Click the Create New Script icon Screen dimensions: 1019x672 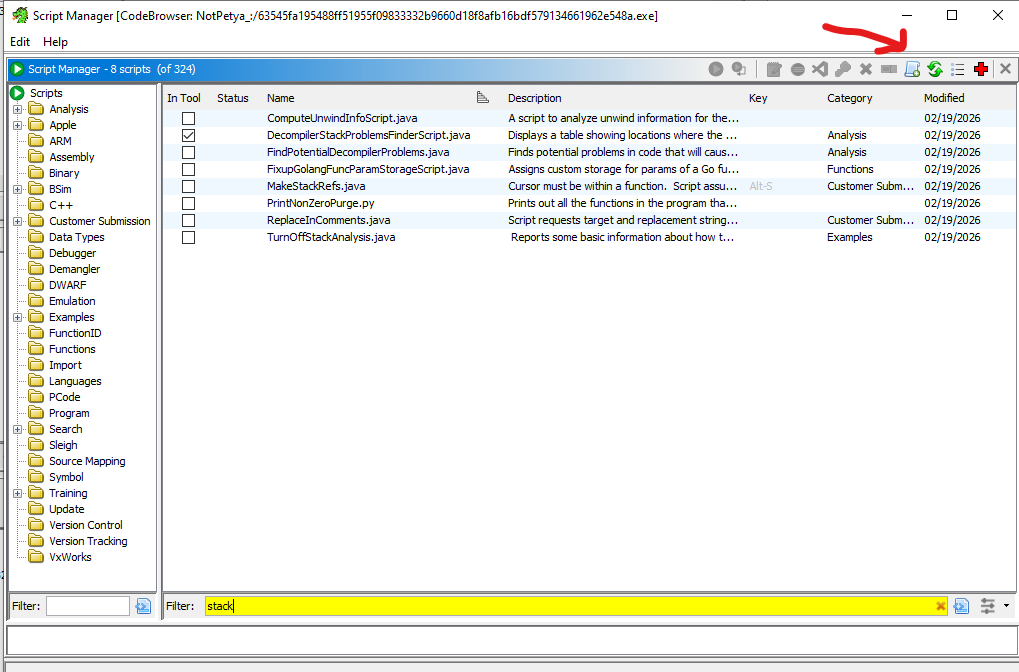(x=911, y=69)
